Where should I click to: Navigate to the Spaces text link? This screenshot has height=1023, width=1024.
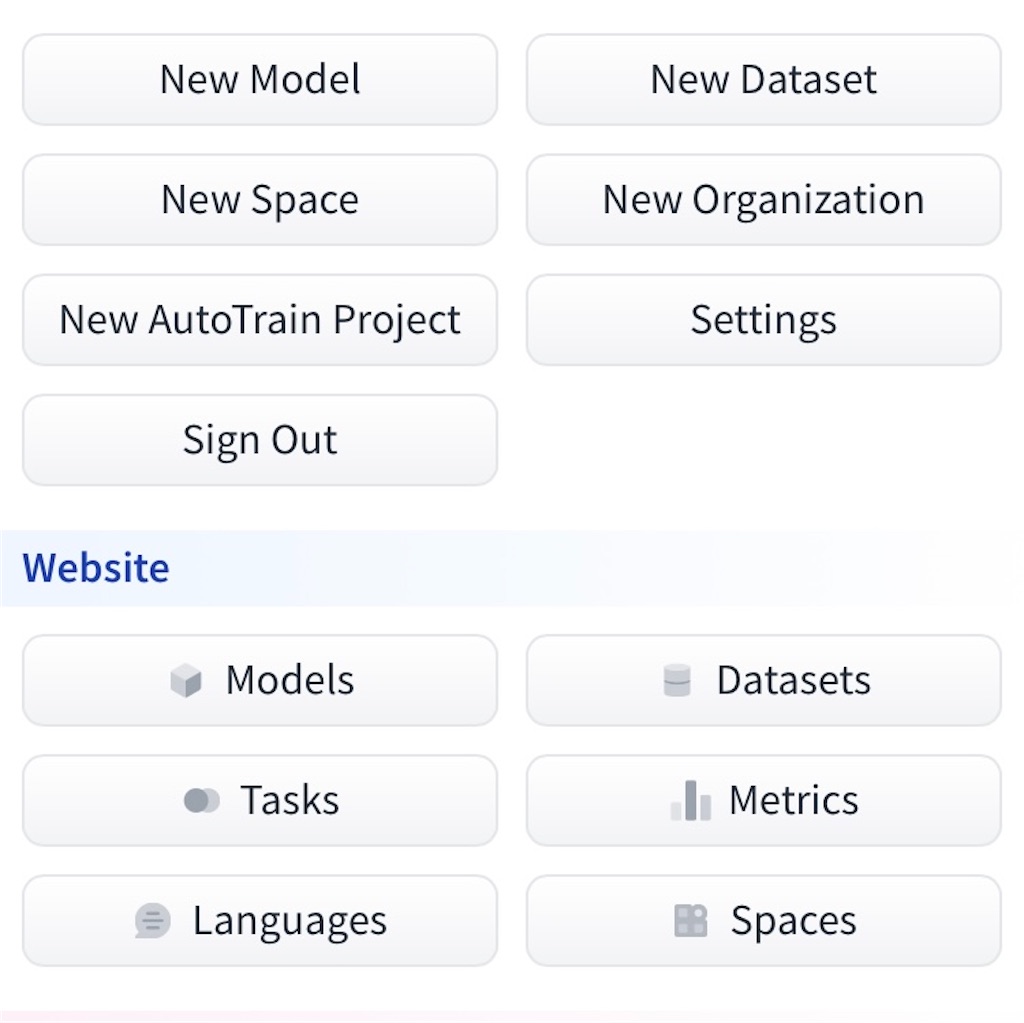(793, 921)
